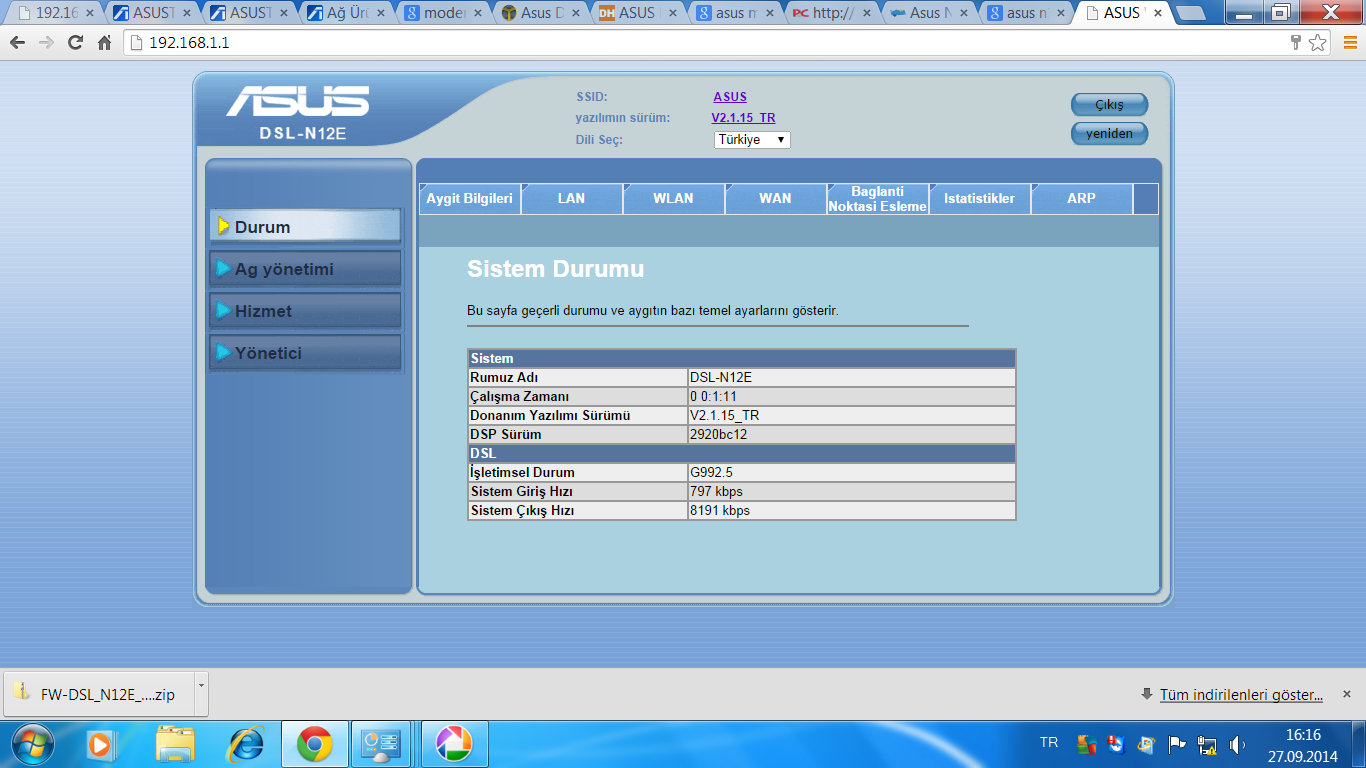Click the Chrome home icon
Viewport: 1366px width, 768px height.
(x=104, y=43)
